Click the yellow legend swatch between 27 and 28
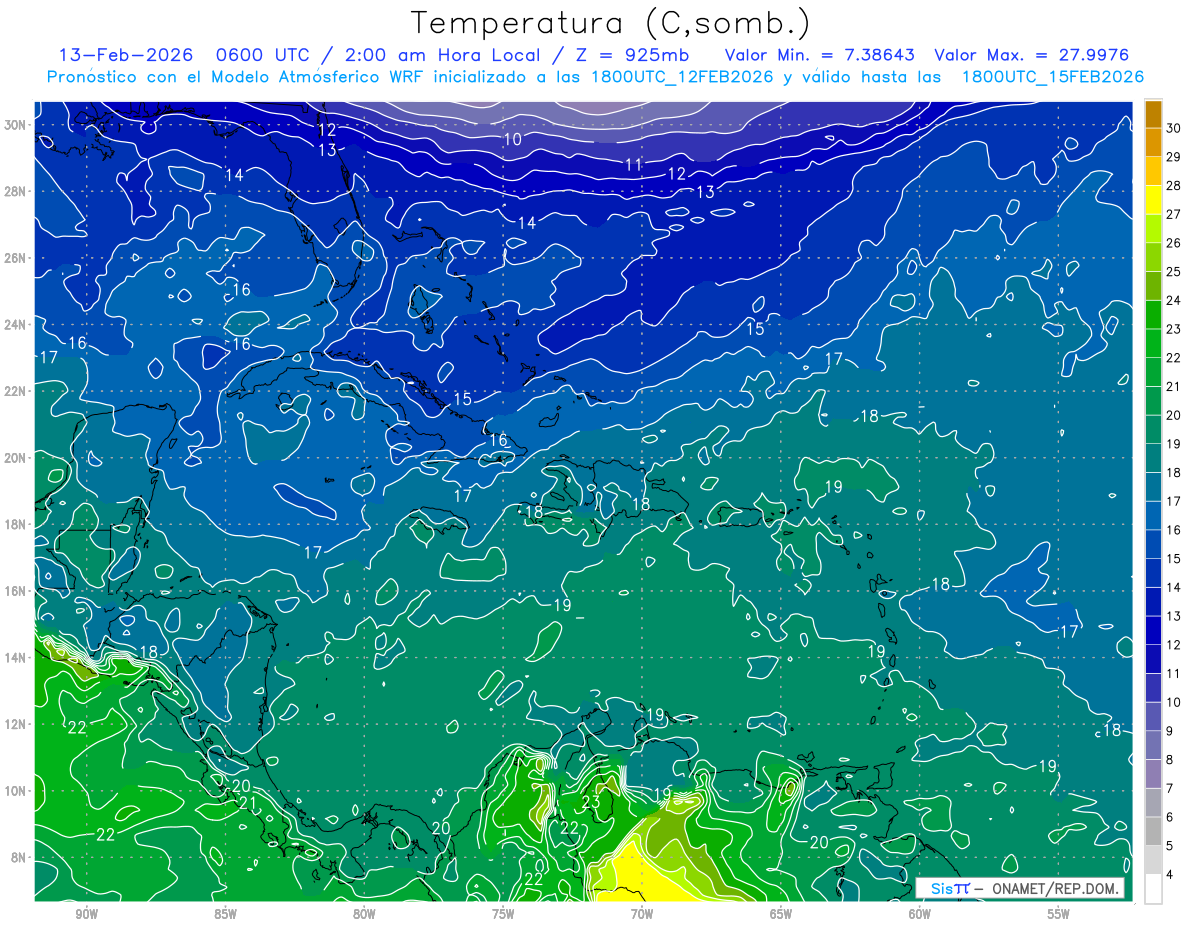The height and width of the screenshot is (927, 1200). pyautogui.click(x=1153, y=199)
